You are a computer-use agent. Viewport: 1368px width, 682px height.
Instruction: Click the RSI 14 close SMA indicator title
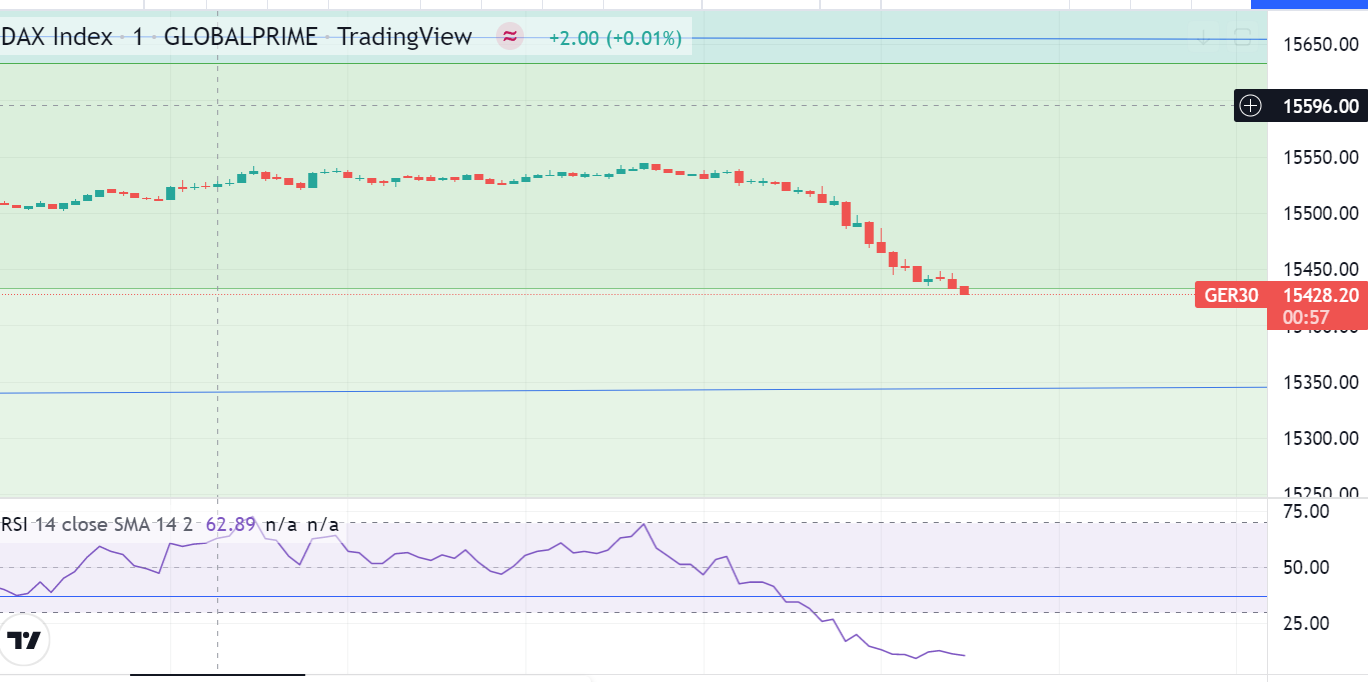(x=96, y=524)
